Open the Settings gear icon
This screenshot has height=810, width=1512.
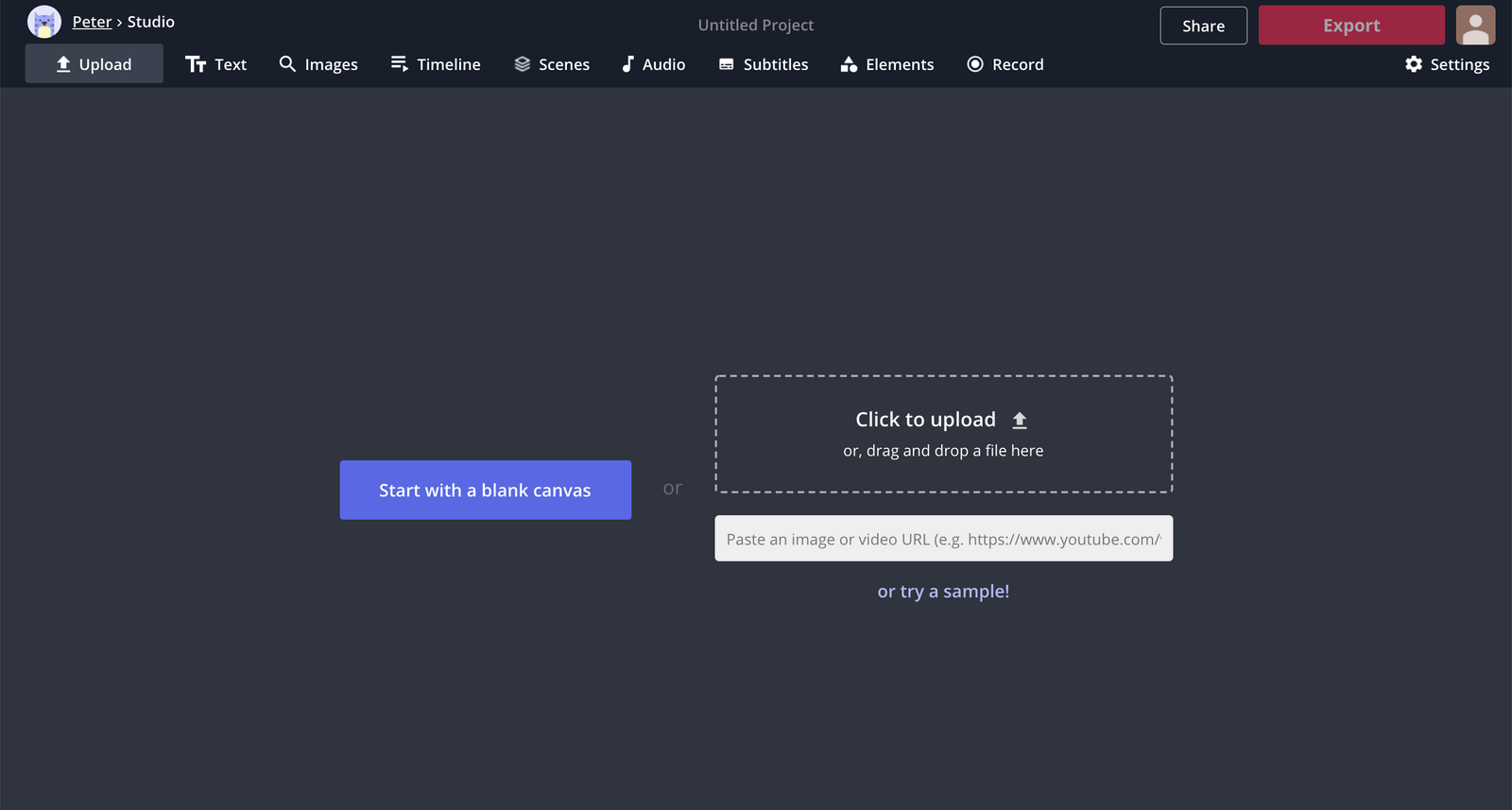[1414, 64]
